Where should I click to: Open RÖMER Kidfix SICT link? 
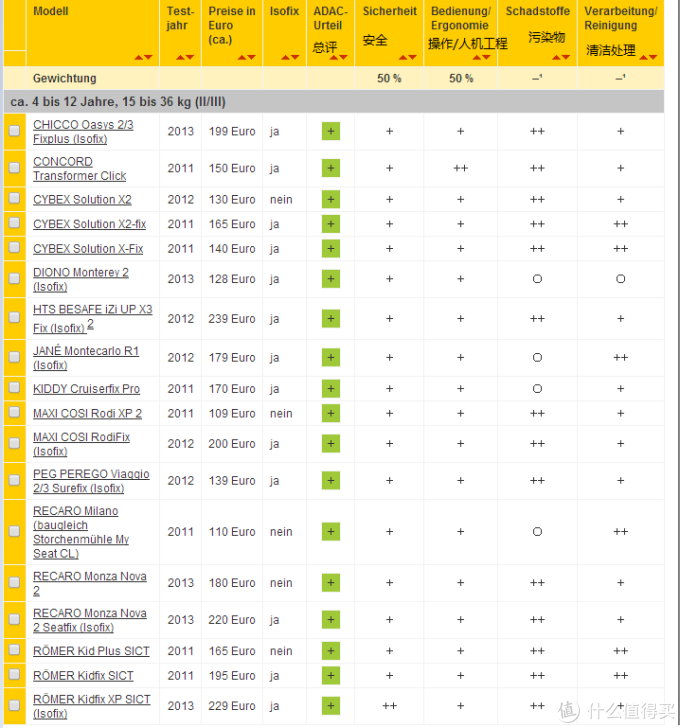tap(83, 676)
